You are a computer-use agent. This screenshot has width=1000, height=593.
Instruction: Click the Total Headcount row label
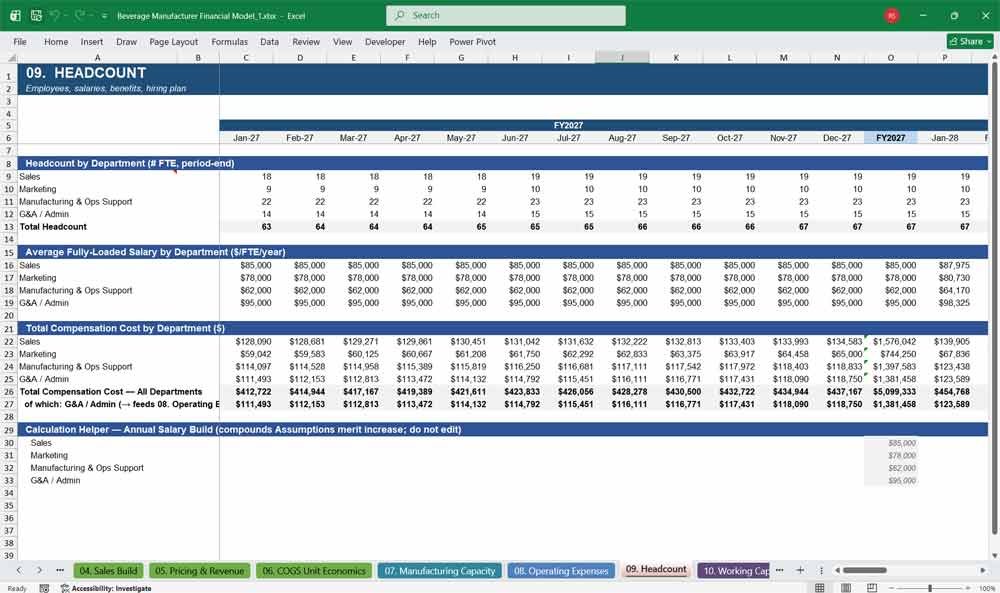click(x=53, y=227)
